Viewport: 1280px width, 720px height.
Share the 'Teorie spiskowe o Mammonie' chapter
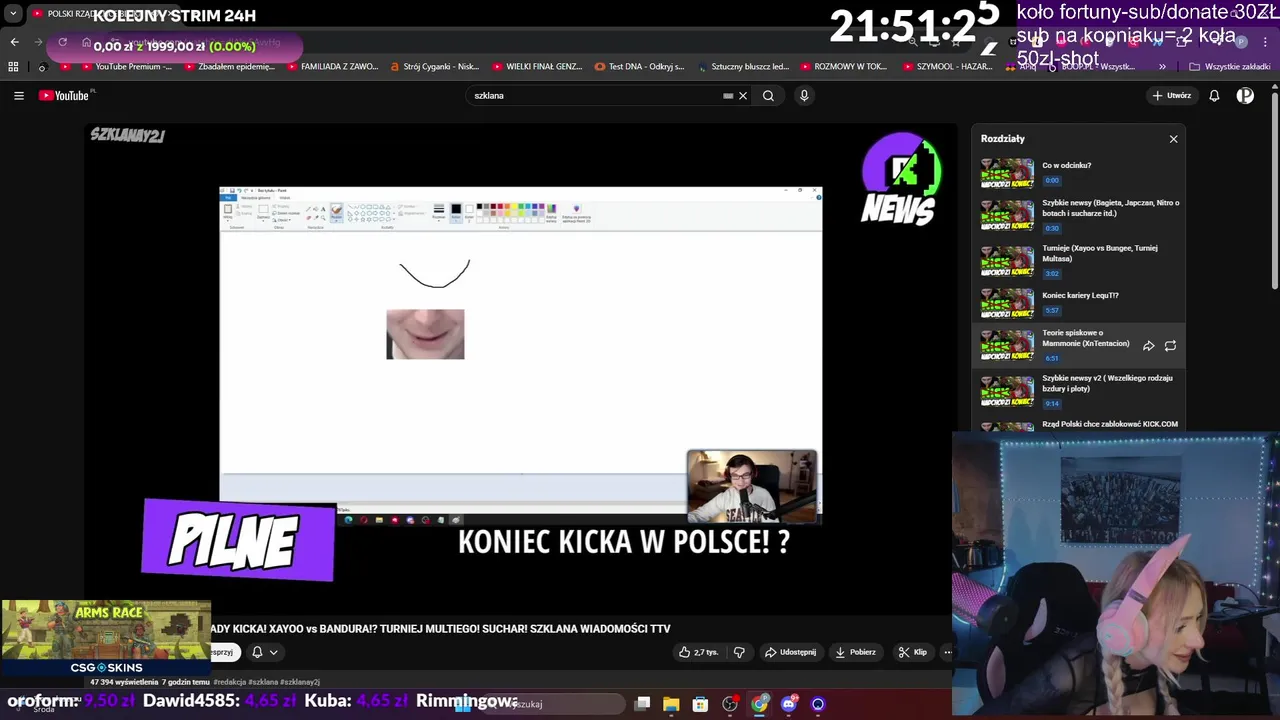pos(1148,346)
